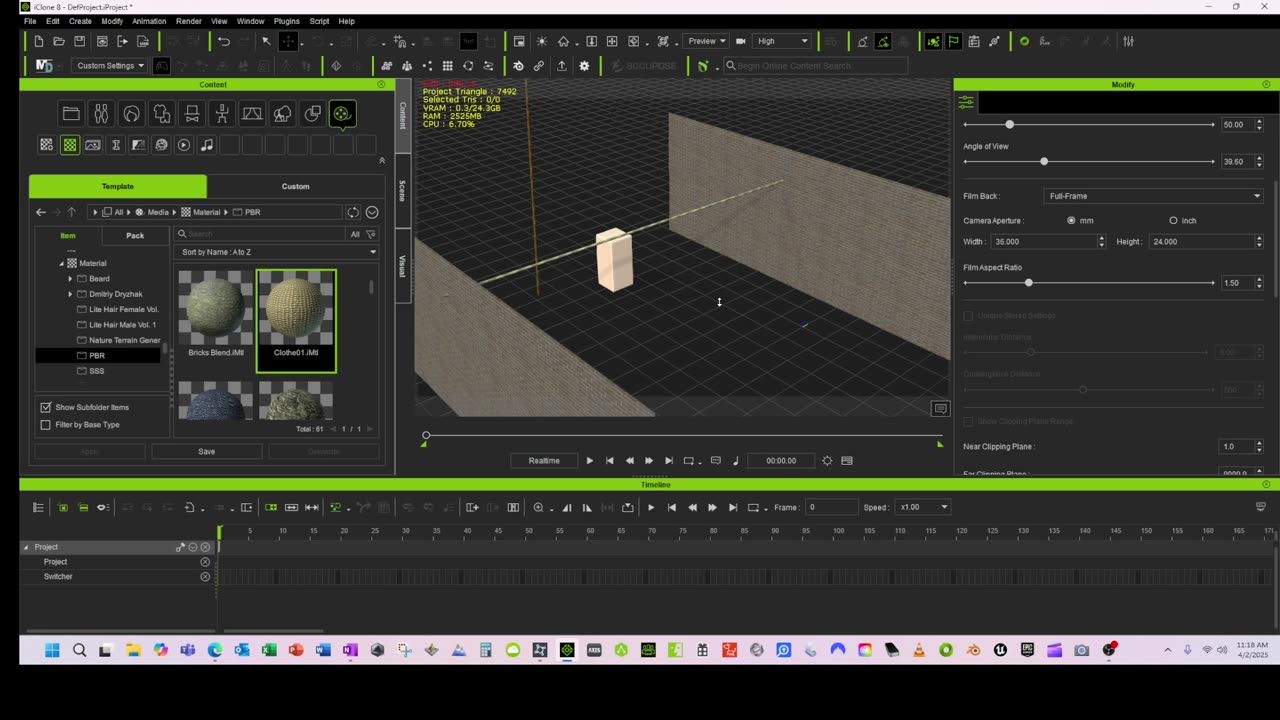This screenshot has width=1280, height=720.
Task: Open the Actor category icon in Content
Action: [x=101, y=114]
